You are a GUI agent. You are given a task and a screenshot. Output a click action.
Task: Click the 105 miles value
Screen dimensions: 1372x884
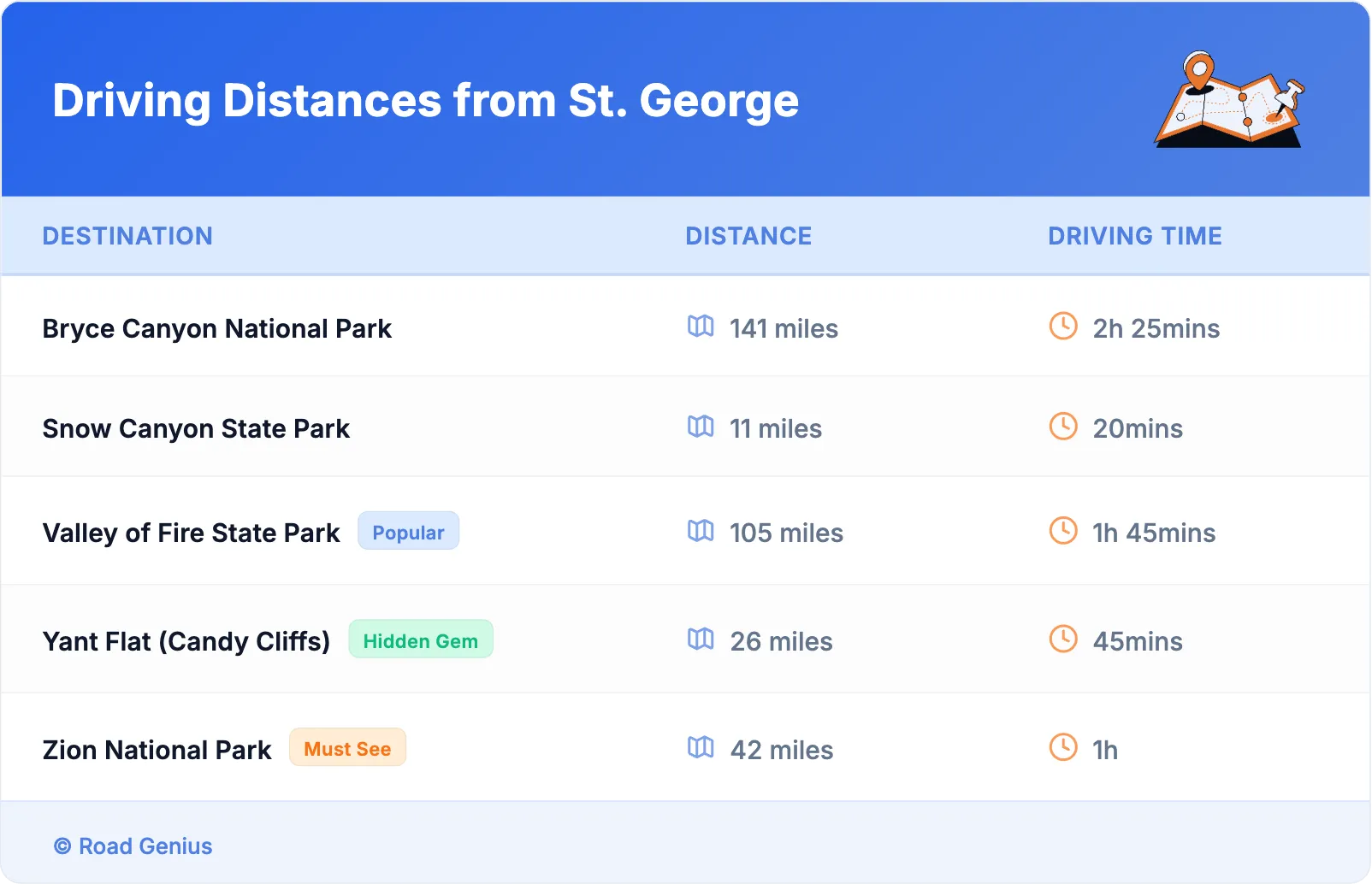coord(786,533)
